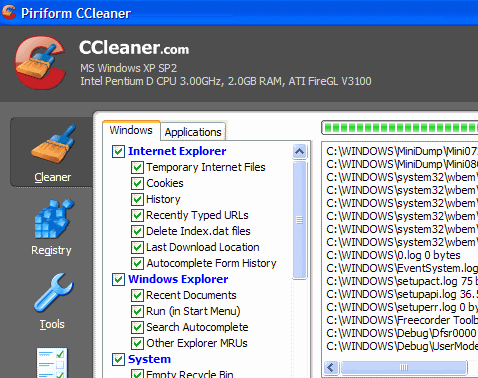Select the setuperr.log result line

tap(402, 307)
